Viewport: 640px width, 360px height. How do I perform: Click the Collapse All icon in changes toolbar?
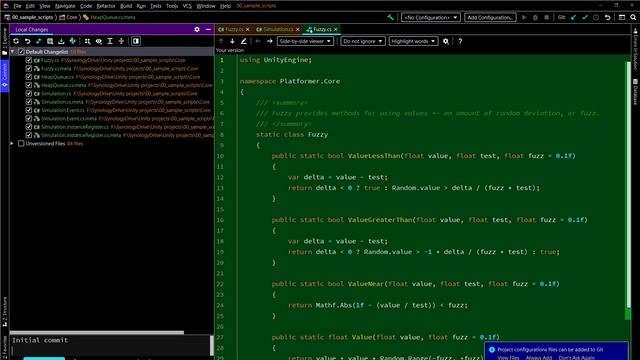[x=121, y=41]
